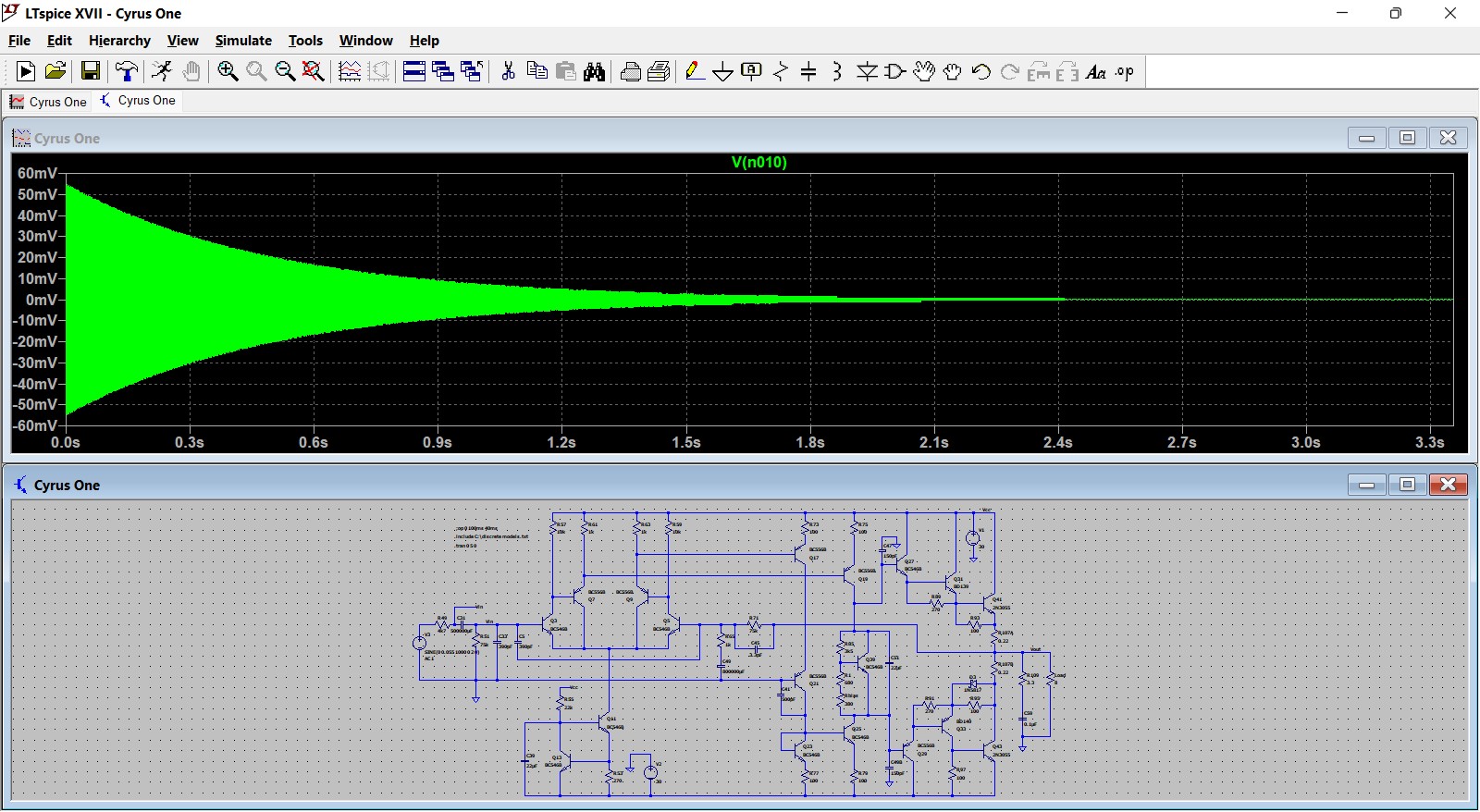The image size is (1480, 812).
Task: Cascade windows from the toolbar
Action: [443, 71]
